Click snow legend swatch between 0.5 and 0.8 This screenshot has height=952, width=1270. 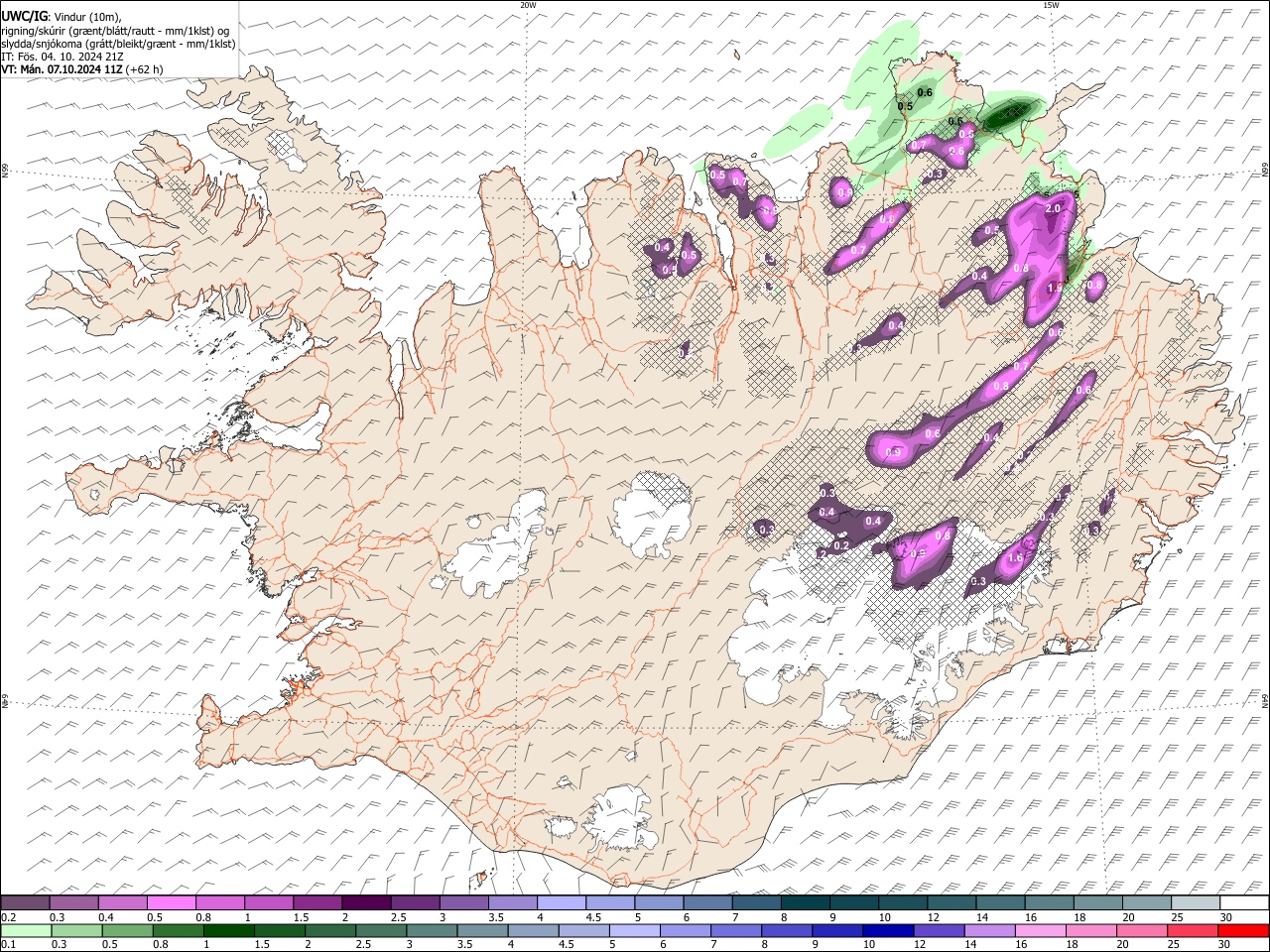[x=171, y=903]
